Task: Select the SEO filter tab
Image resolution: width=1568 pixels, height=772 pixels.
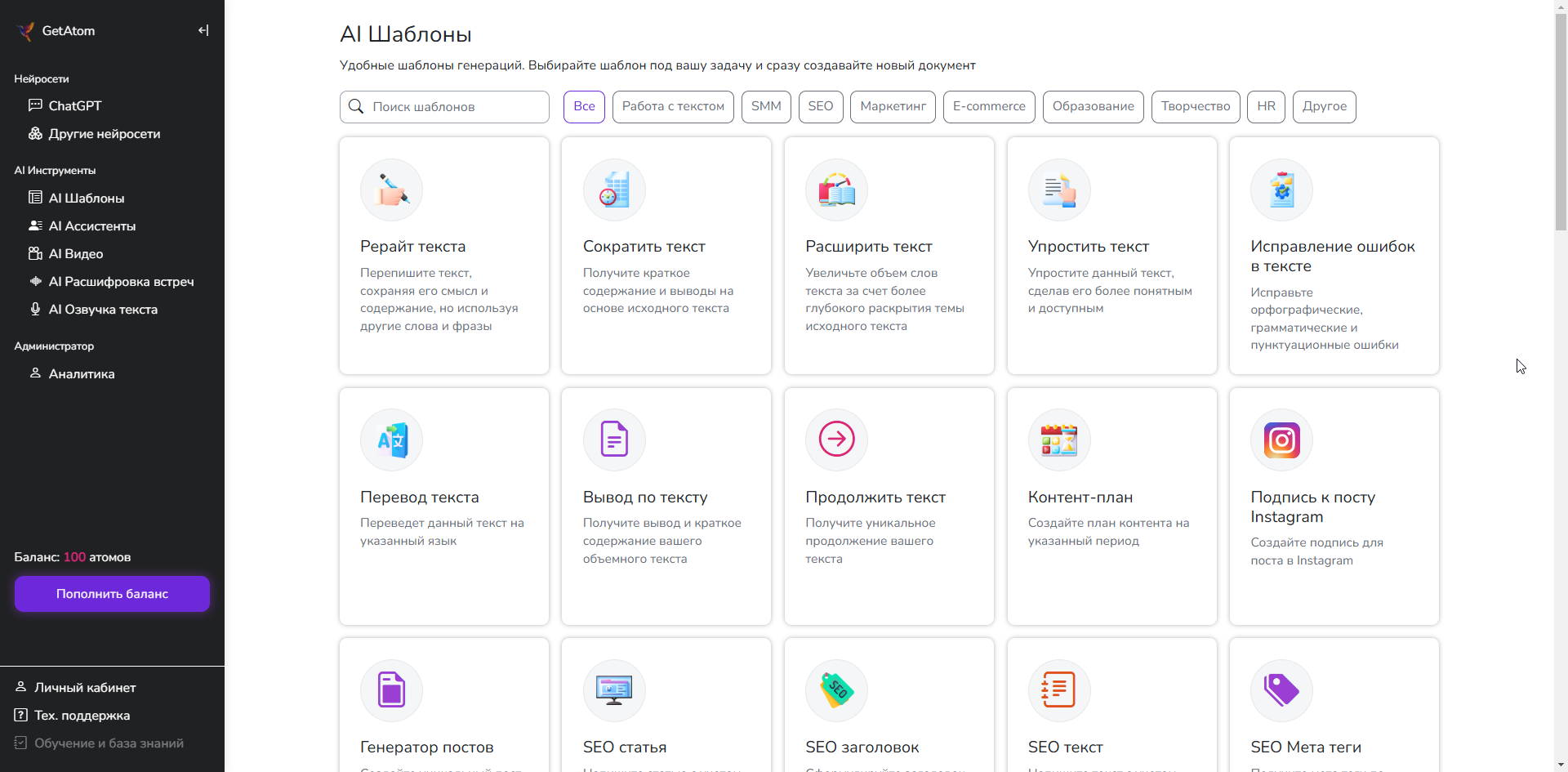Action: click(x=821, y=106)
